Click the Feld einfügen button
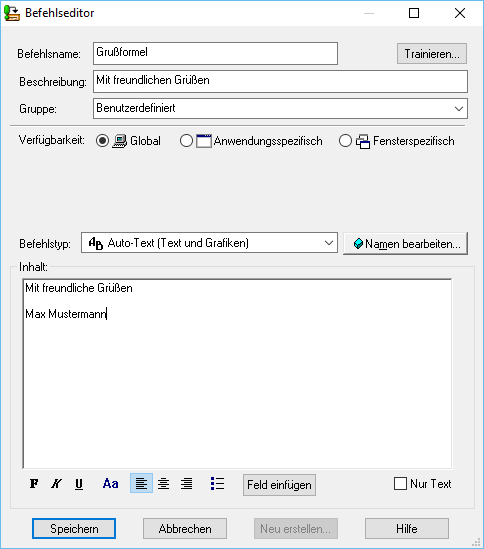 point(279,485)
